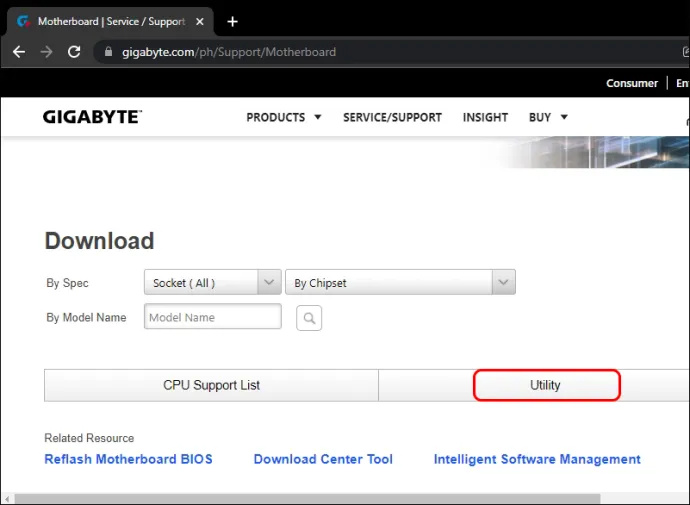690x505 pixels.
Task: Click the GIGABYTE logo
Action: pyautogui.click(x=92, y=117)
